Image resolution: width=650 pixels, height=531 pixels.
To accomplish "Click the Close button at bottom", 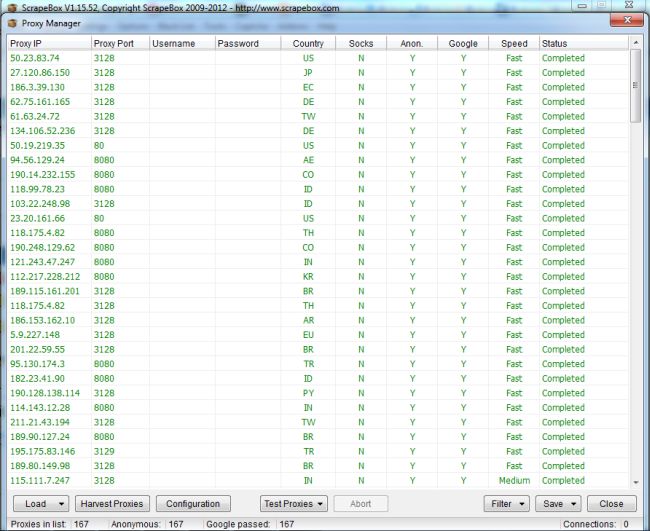I will 611,504.
